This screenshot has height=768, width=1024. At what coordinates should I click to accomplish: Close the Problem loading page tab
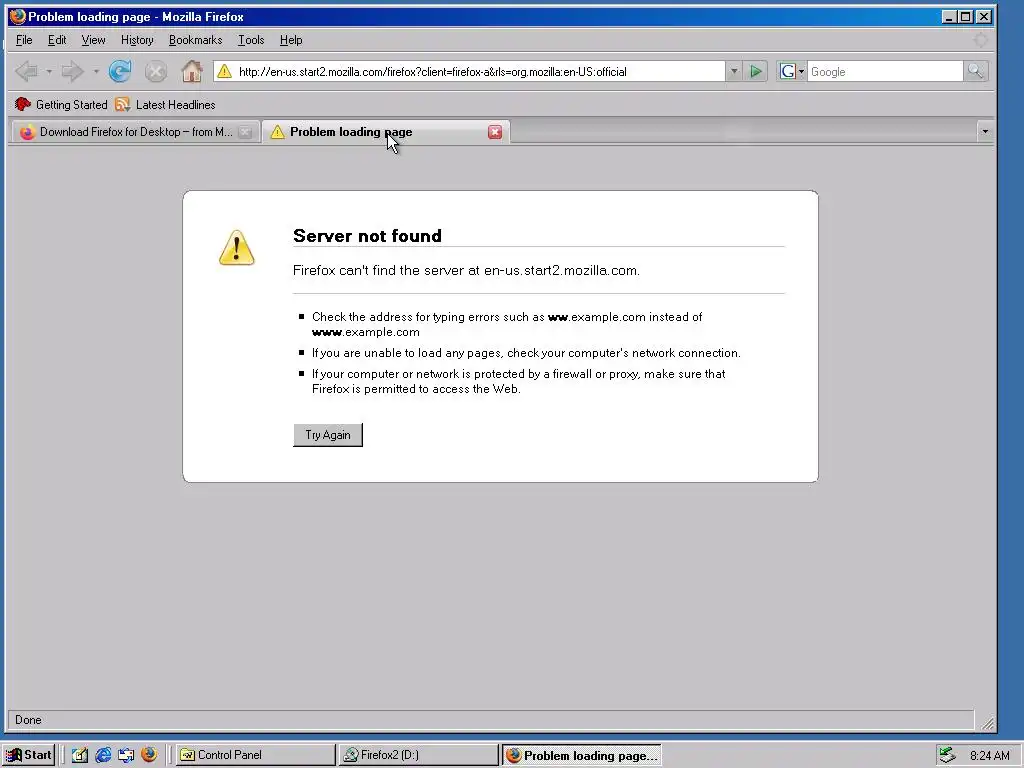tap(495, 132)
